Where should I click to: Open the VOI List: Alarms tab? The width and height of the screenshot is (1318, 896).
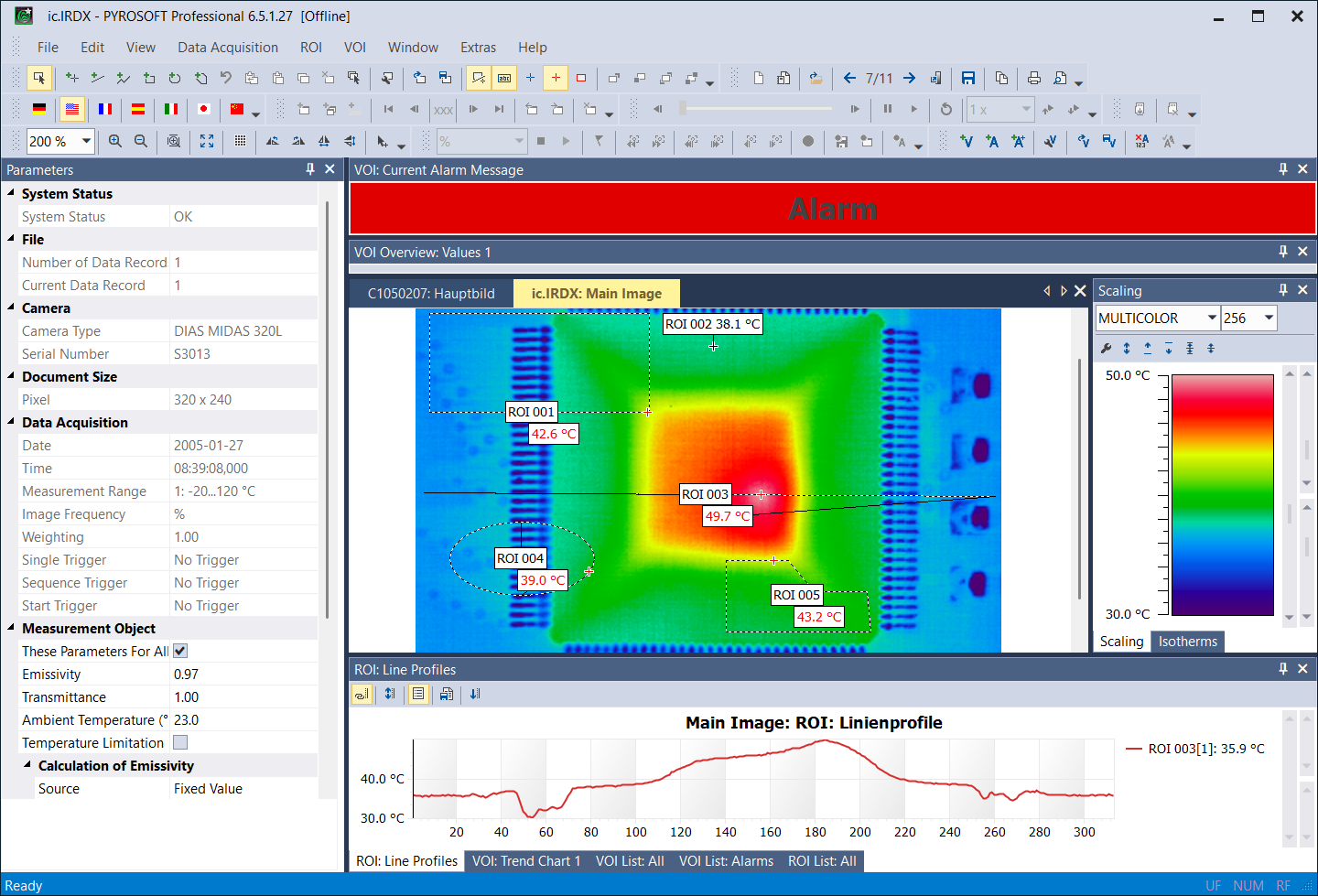coord(726,861)
